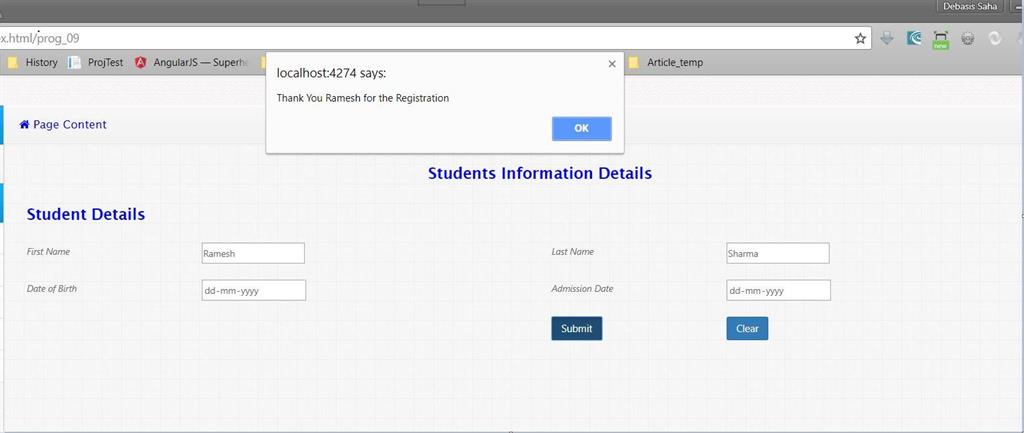Open the Debasis Saha profile button
The image size is (1024, 433).
point(970,6)
